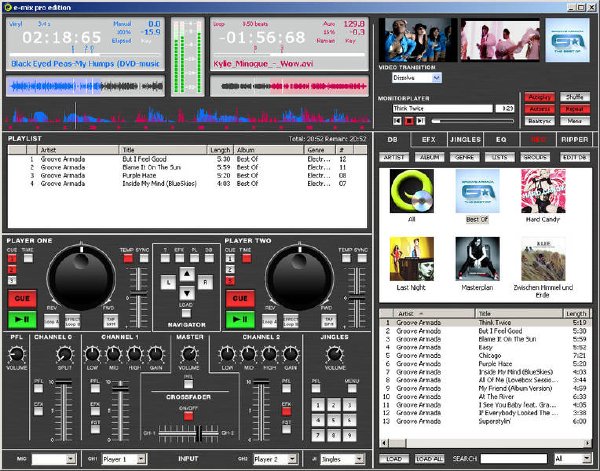Open the CH1 Player 1 input dropdown

[141, 459]
